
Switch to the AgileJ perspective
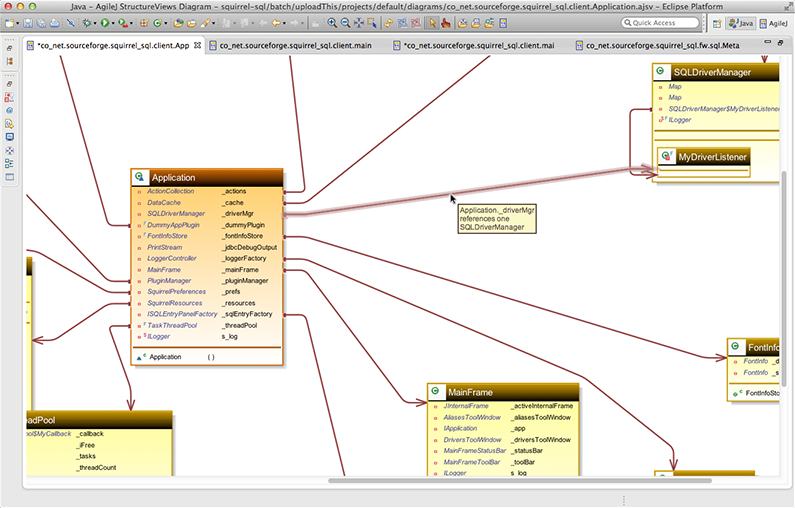tap(773, 23)
